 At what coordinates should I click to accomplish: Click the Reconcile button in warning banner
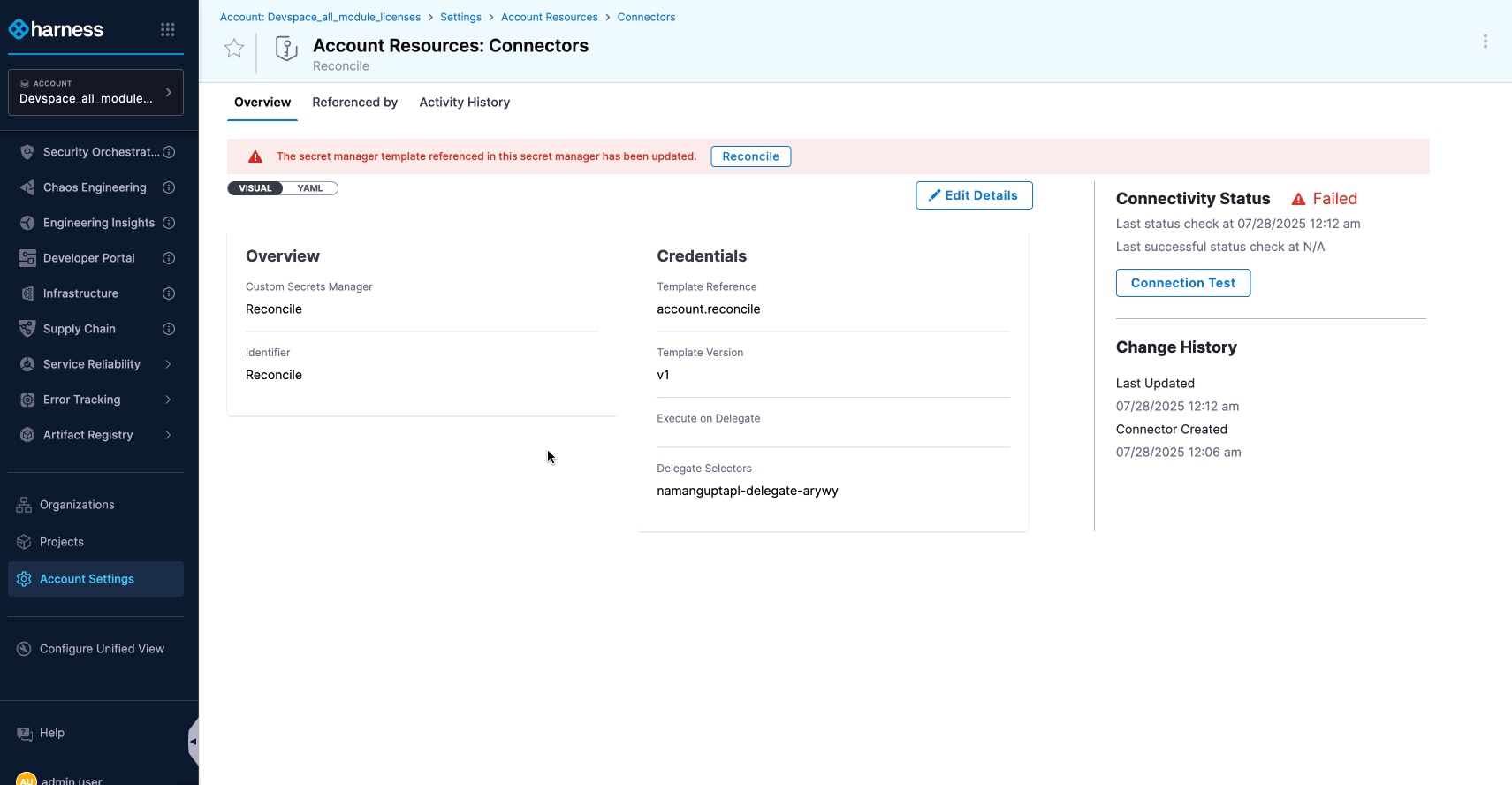(x=750, y=156)
